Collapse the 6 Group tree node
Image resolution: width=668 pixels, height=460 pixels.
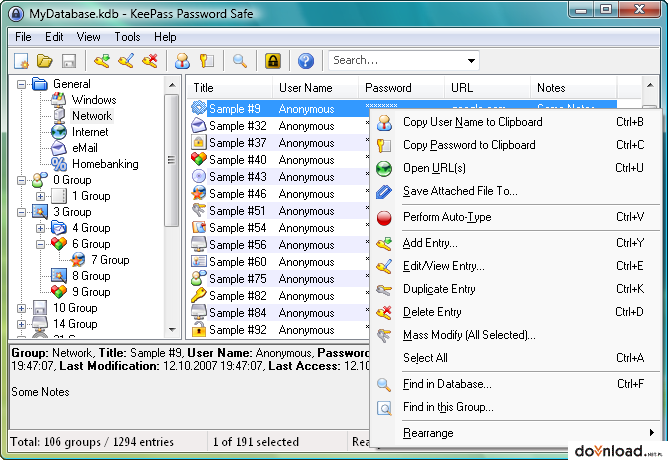[x=40, y=244]
